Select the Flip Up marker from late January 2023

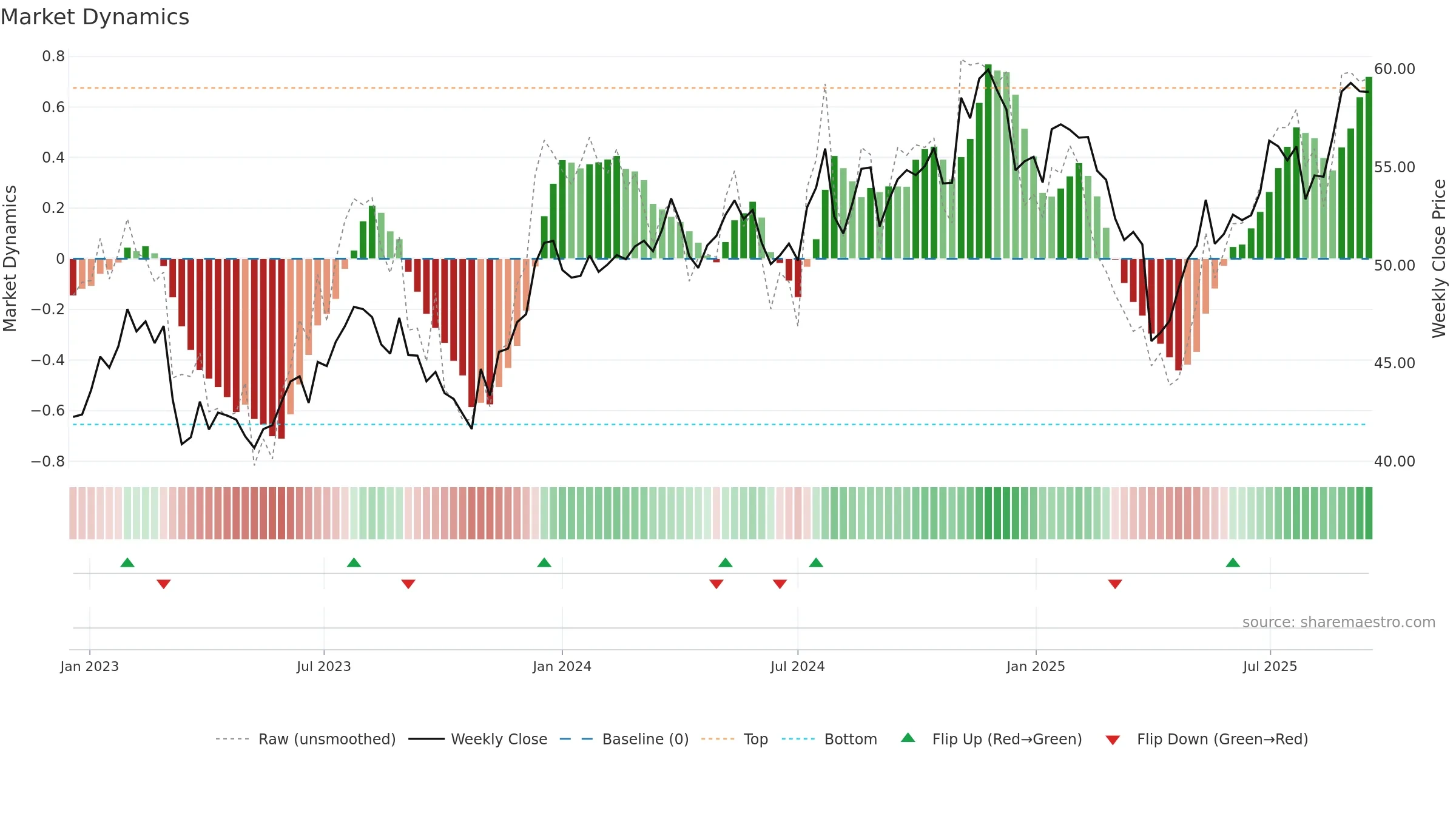point(127,562)
